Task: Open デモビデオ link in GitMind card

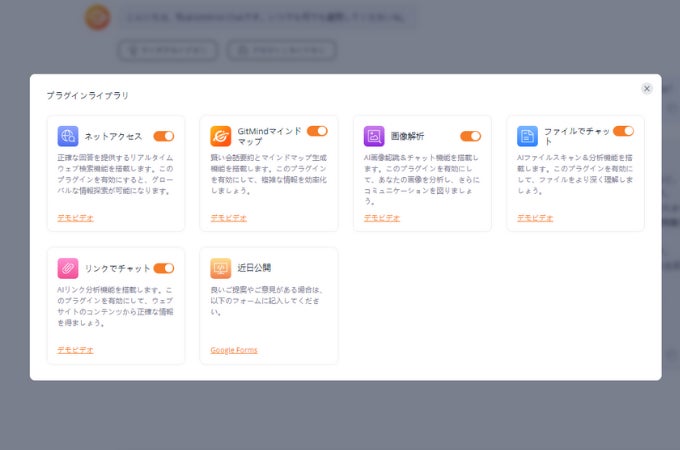Action: coord(229,218)
